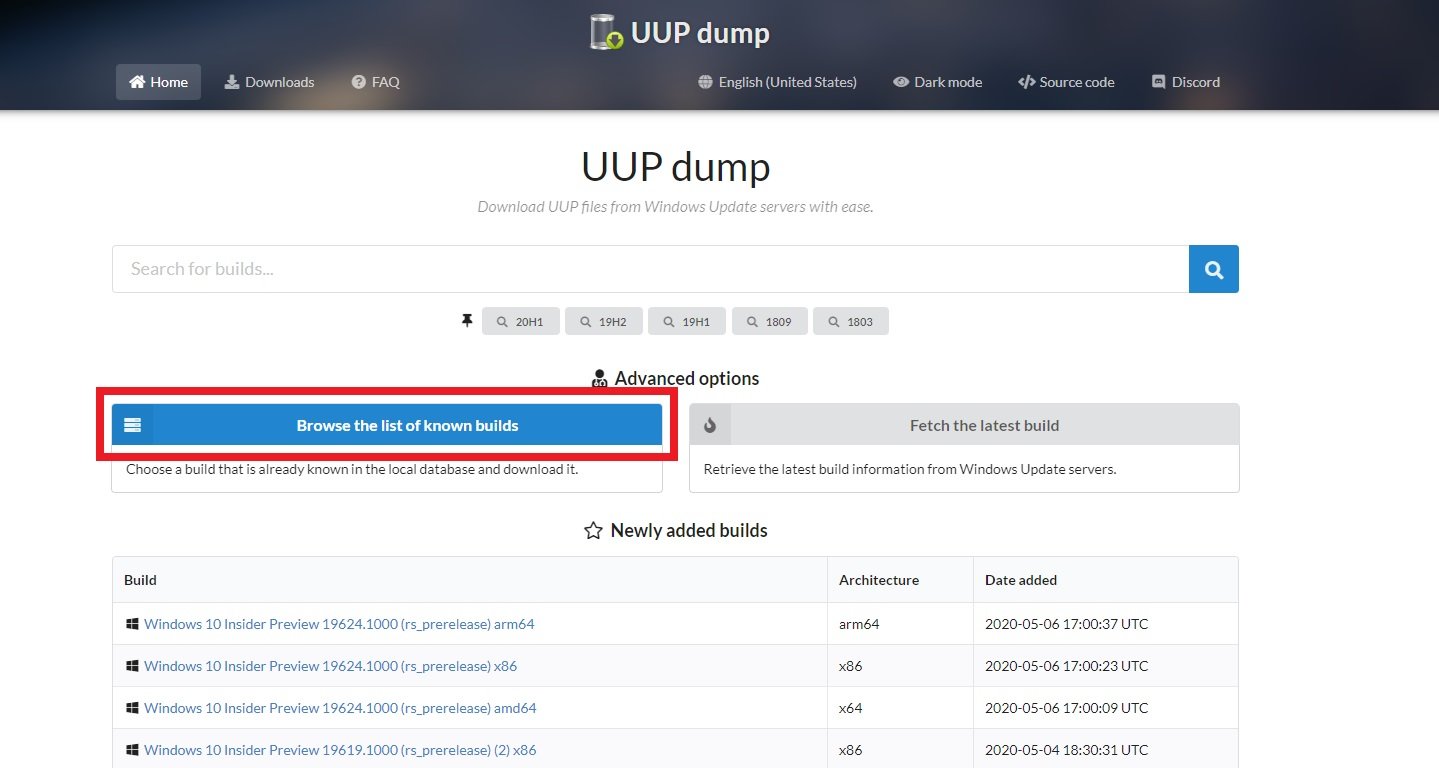Click the Source code brackets icon
1439x768 pixels.
(x=1026, y=82)
